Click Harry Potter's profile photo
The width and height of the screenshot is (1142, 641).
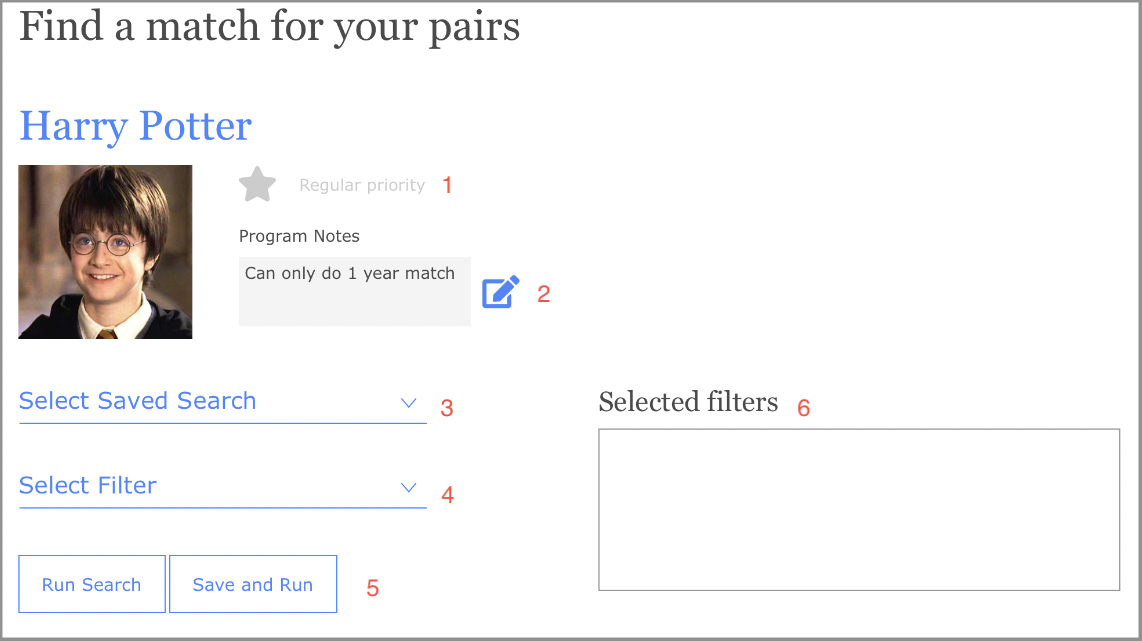pos(105,252)
